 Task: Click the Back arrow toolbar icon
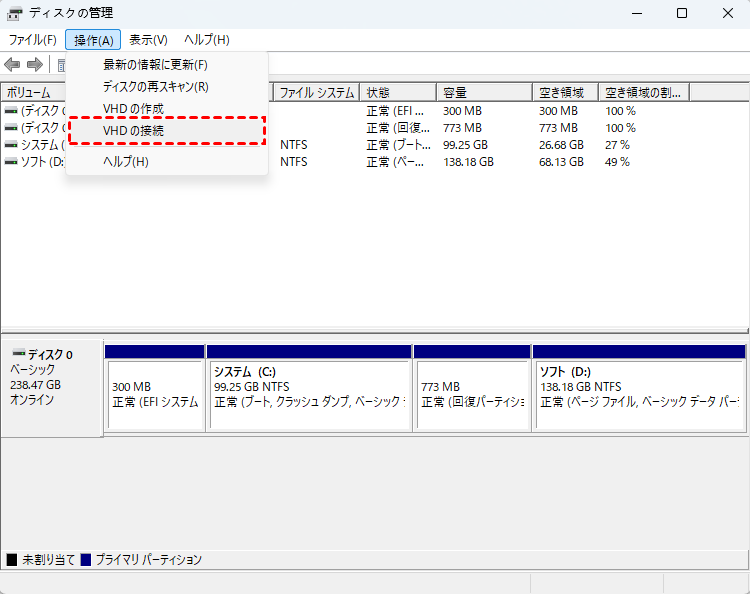pos(12,65)
